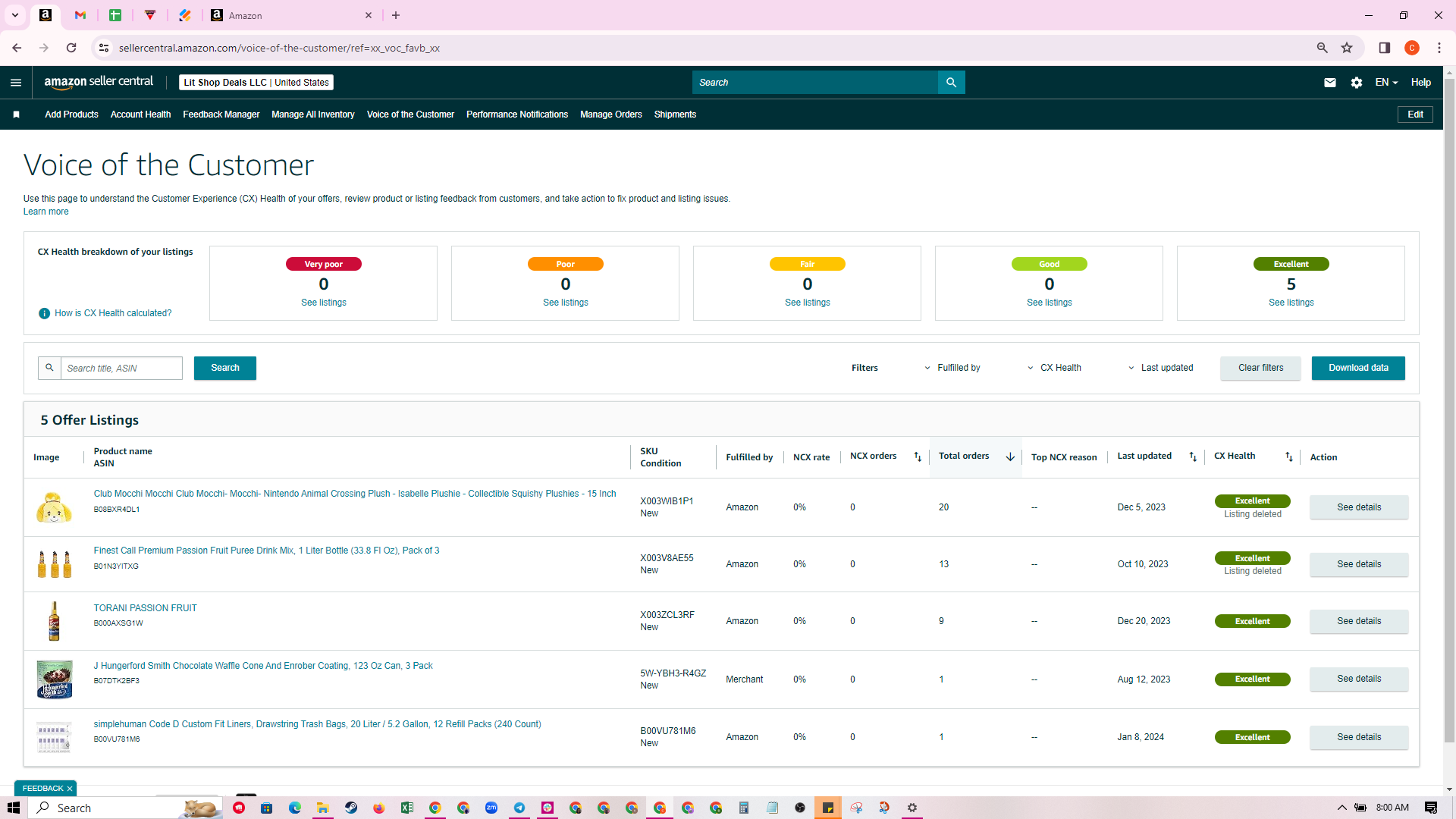The height and width of the screenshot is (819, 1456).
Task: Bookmark this page with the star icon
Action: click(x=1347, y=48)
